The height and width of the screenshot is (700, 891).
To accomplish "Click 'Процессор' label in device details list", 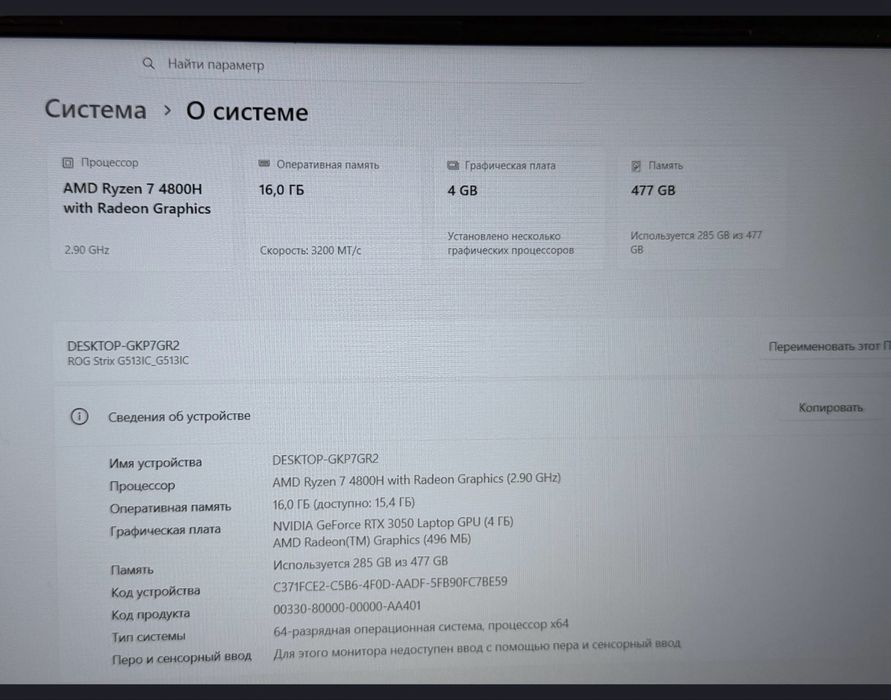I will click(142, 486).
